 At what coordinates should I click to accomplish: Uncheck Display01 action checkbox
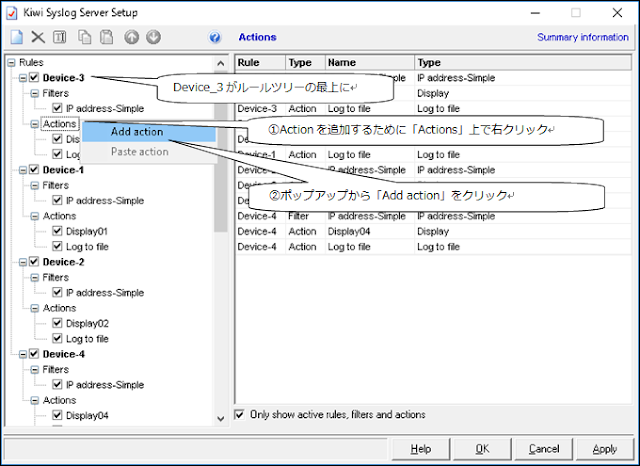[57, 231]
